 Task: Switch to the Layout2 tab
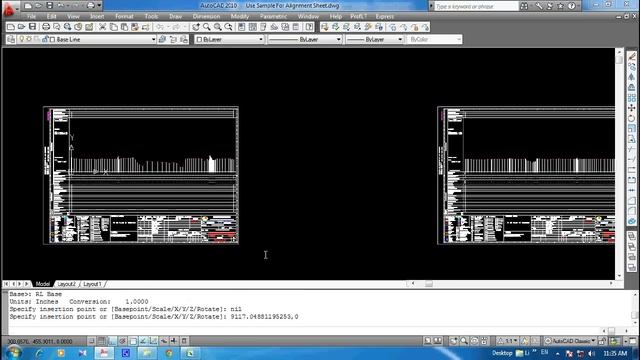(66, 284)
